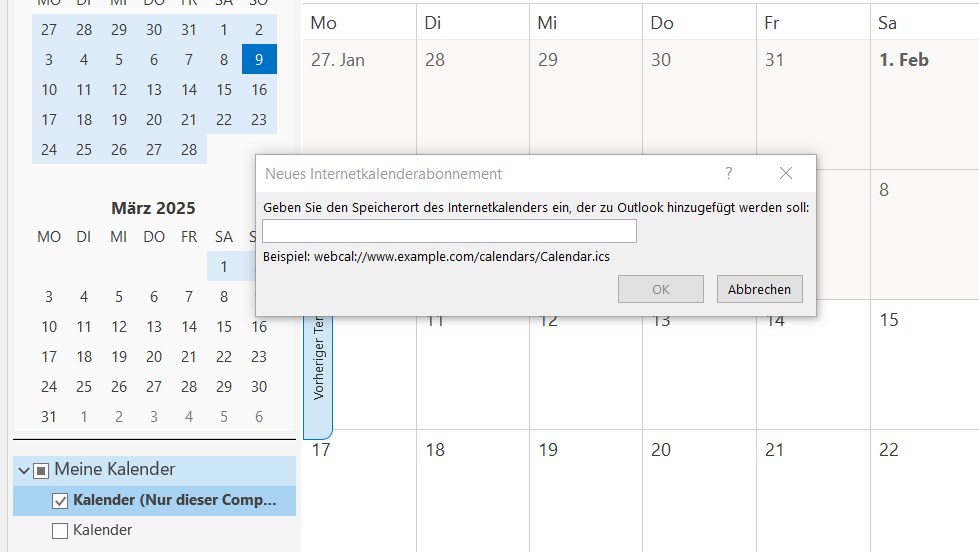This screenshot has width=979, height=552.
Task: Click the internet calendar URL input field
Action: point(450,231)
